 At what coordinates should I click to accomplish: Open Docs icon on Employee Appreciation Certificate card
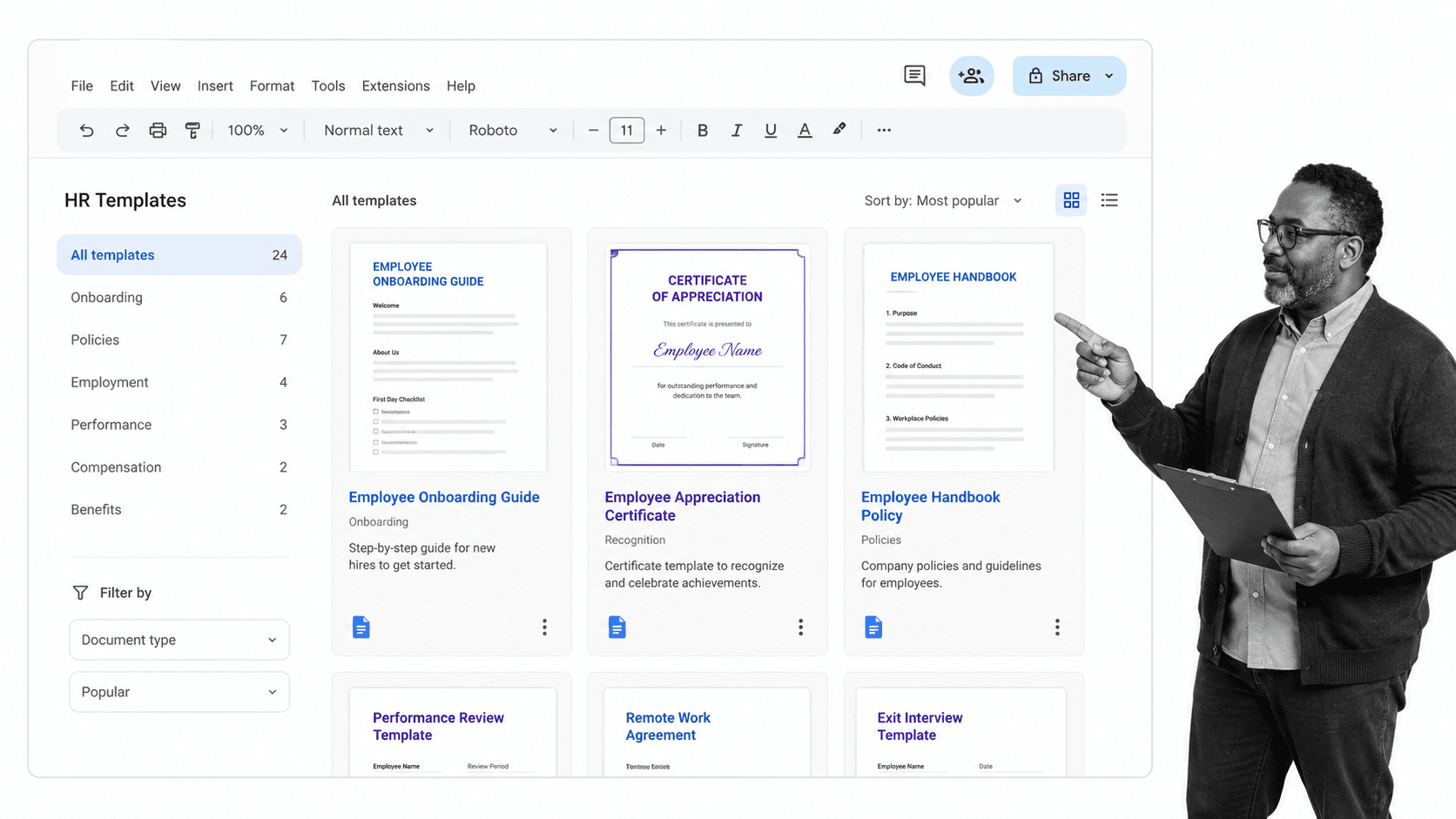coord(617,627)
